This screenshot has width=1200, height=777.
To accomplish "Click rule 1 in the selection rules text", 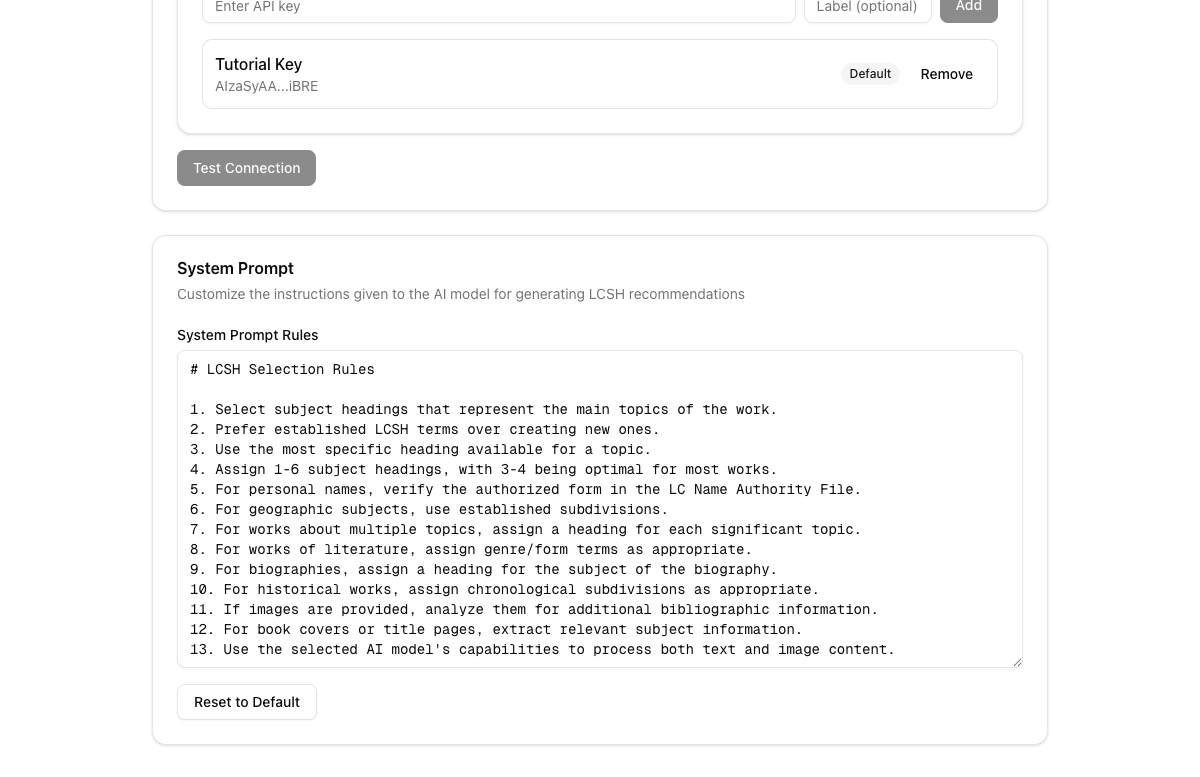I will coord(483,409).
